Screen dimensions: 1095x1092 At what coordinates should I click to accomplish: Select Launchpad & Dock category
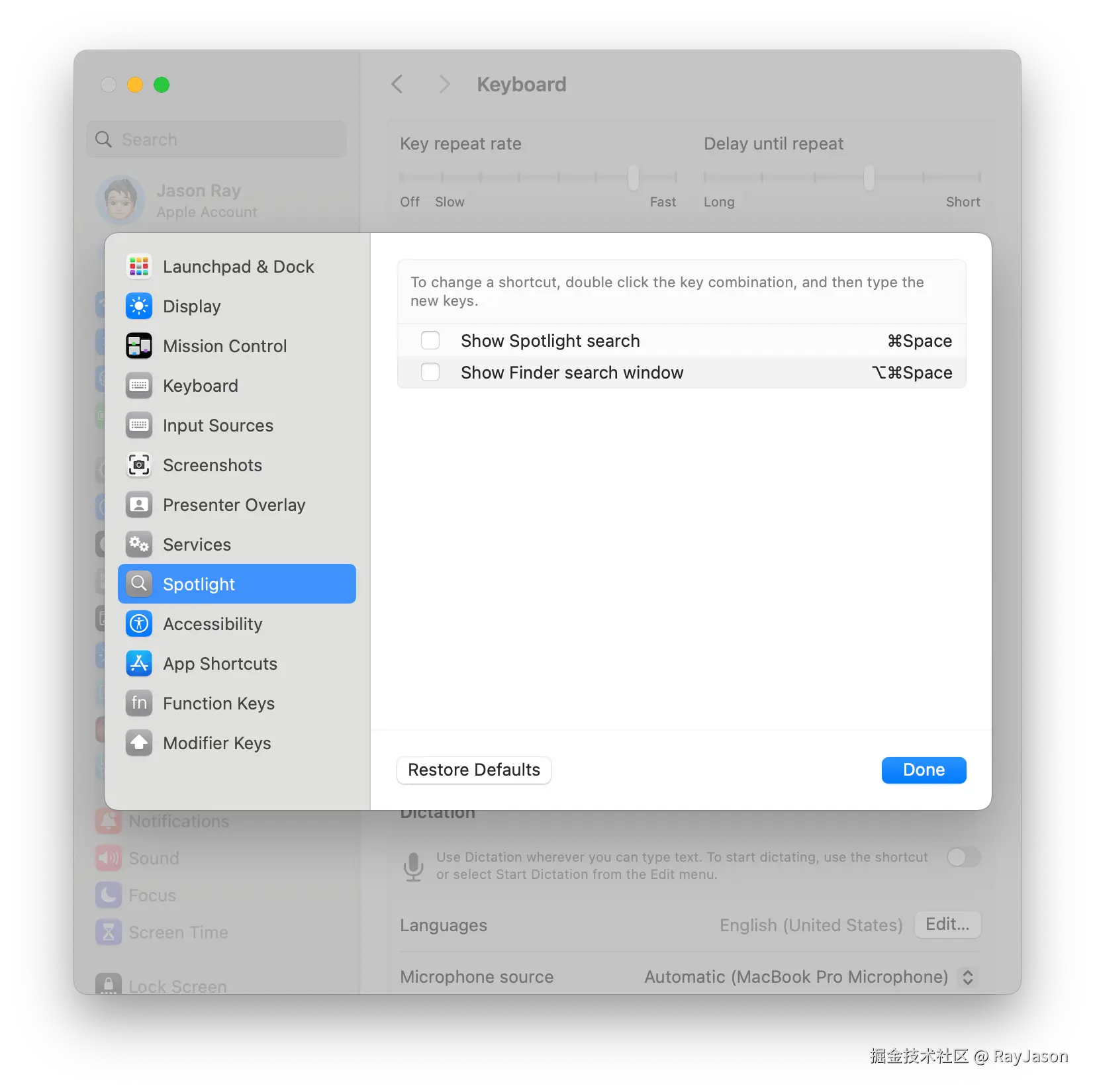tap(237, 266)
